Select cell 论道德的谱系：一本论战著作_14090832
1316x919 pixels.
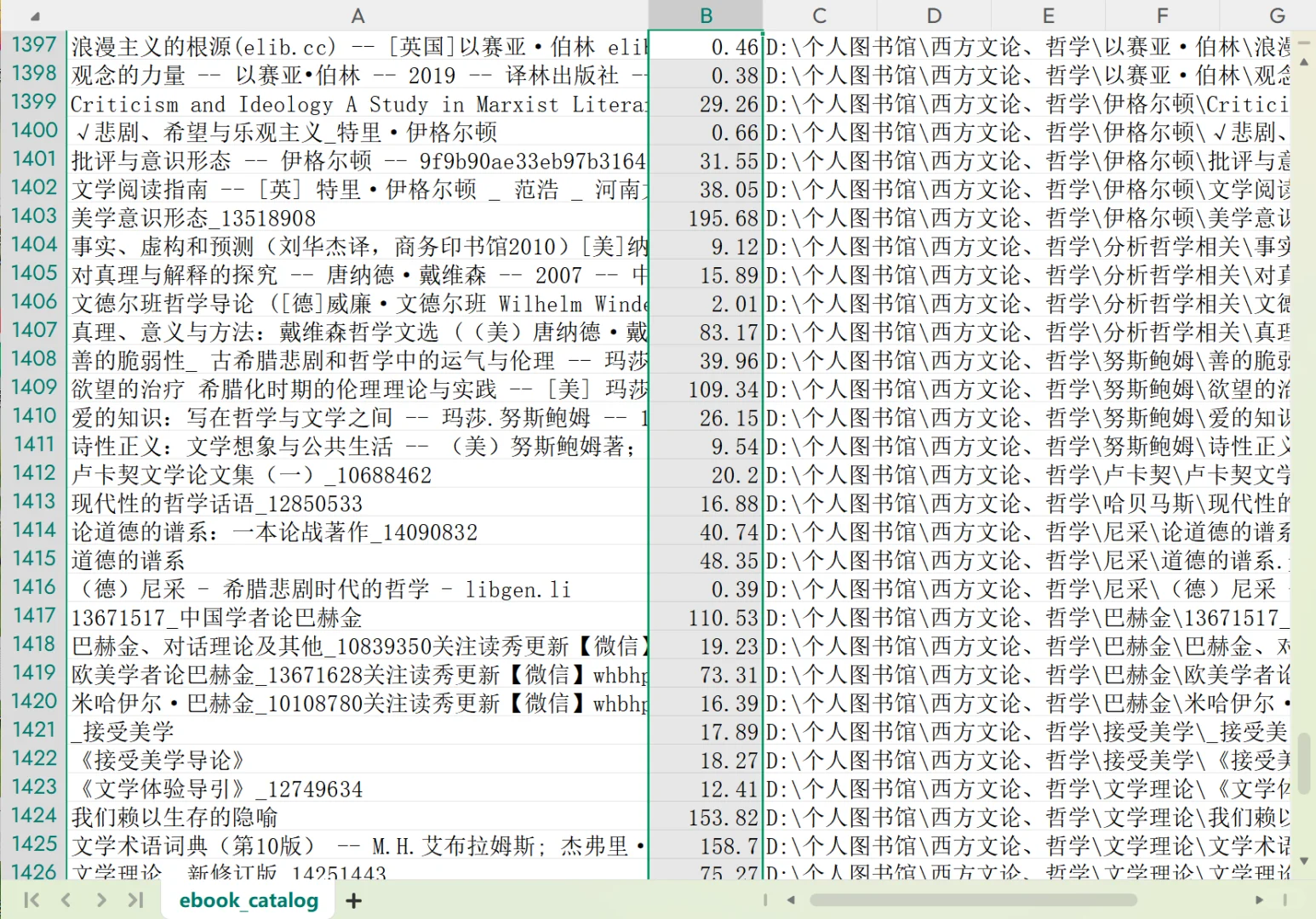tap(358, 532)
